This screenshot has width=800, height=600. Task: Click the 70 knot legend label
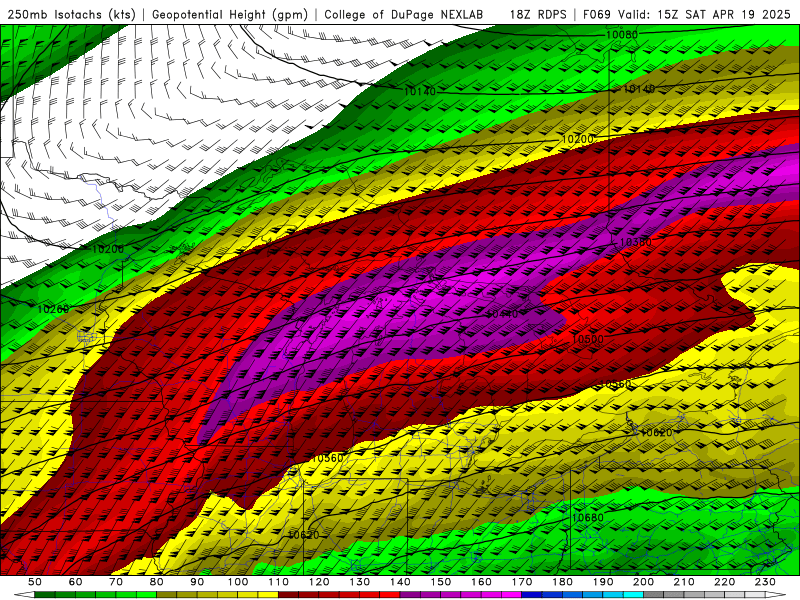(x=116, y=582)
